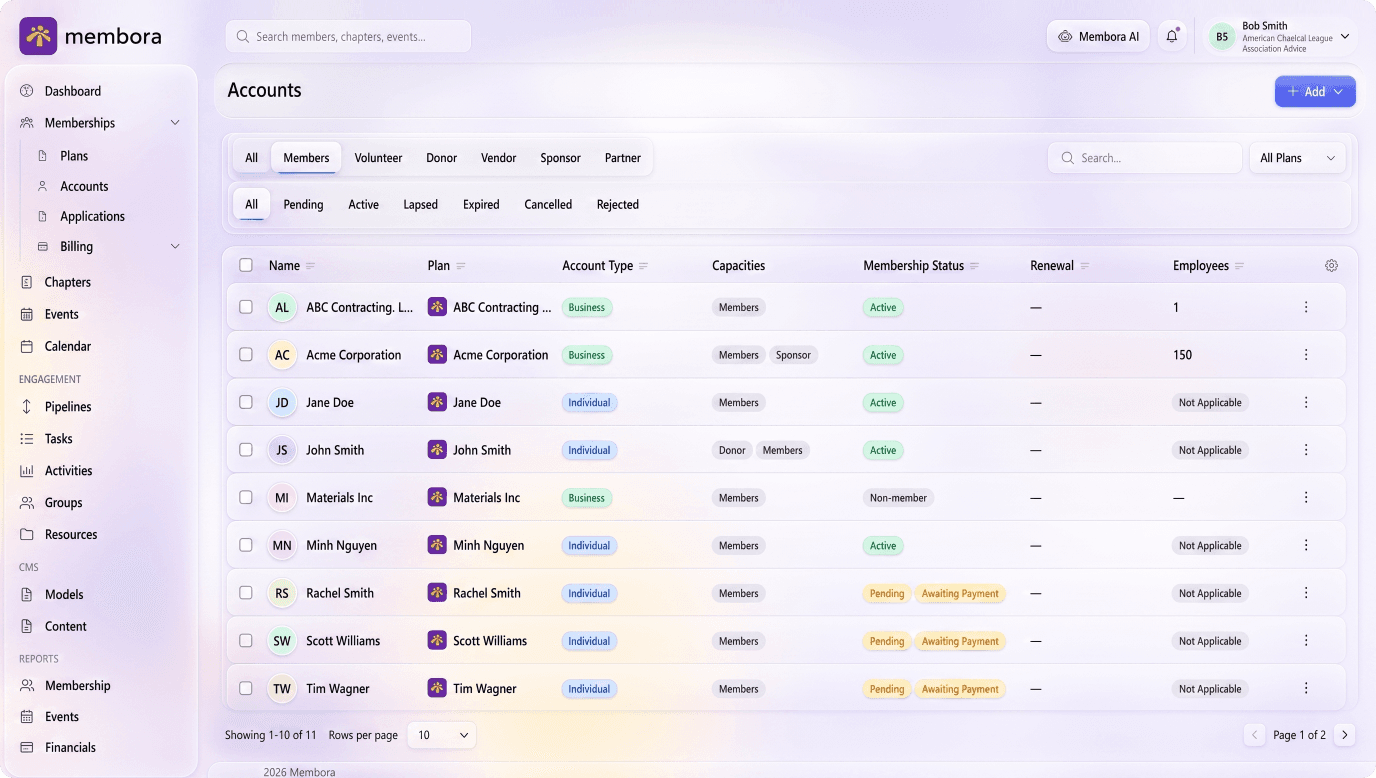Select the John Smith row checkbox
The width and height of the screenshot is (1376, 778).
click(246, 450)
